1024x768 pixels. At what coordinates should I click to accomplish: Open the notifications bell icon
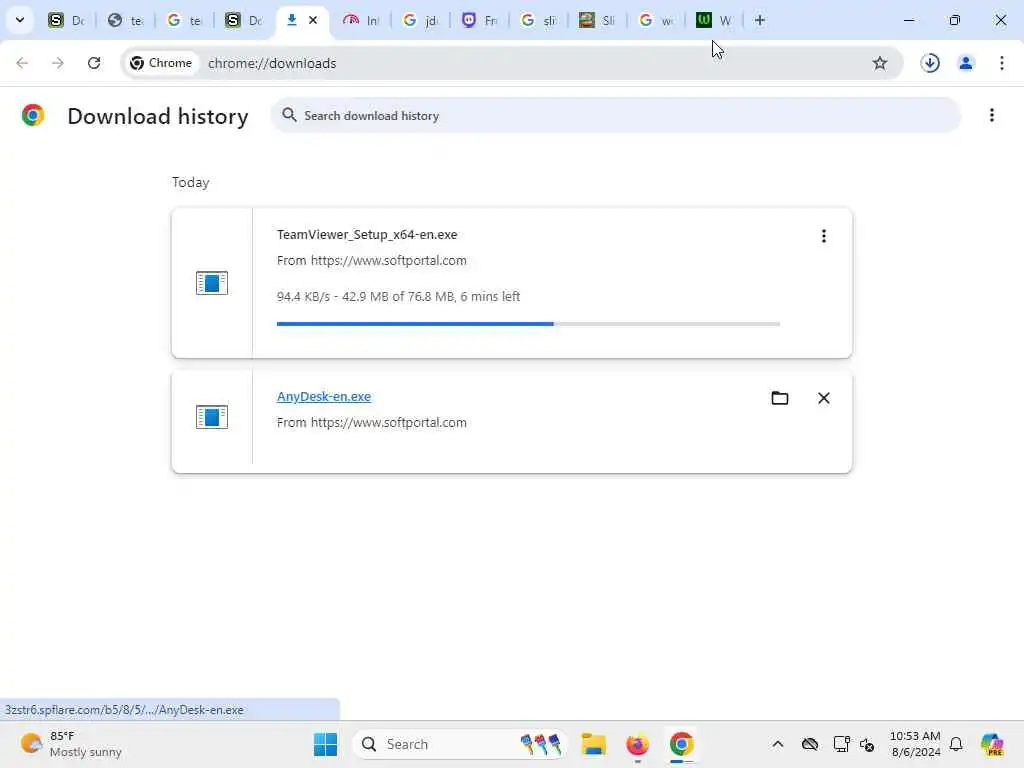[x=956, y=744]
